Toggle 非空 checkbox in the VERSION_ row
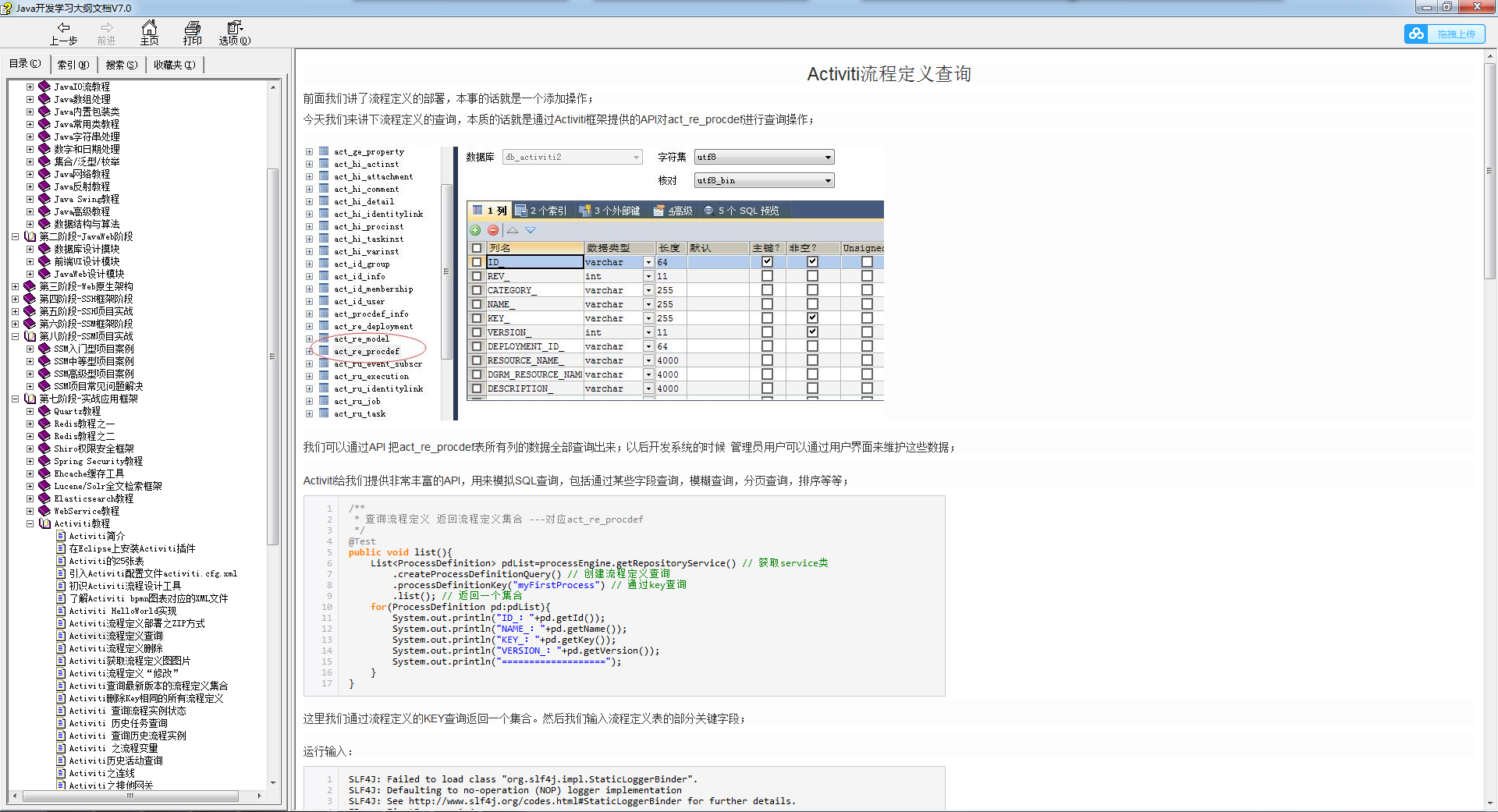 coord(812,332)
